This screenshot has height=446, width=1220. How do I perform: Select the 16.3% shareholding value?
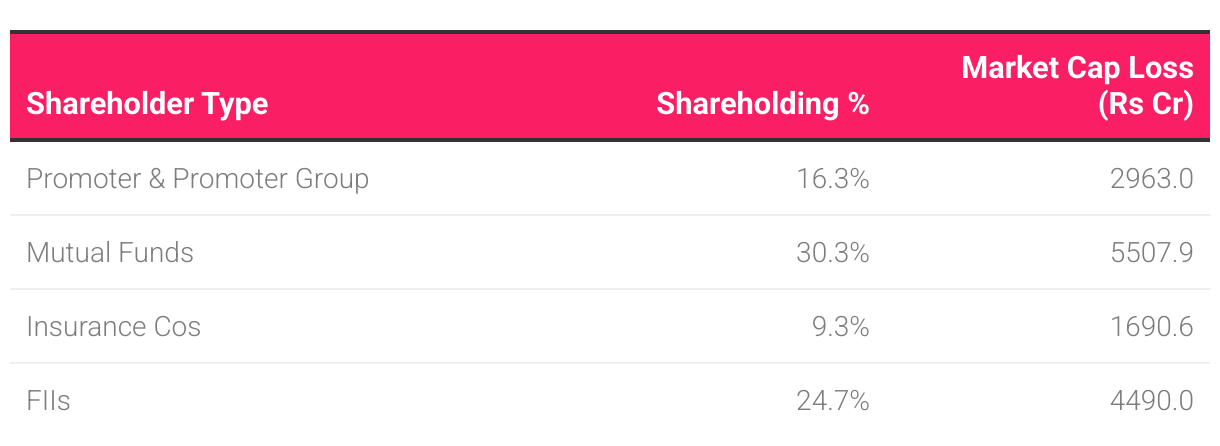(x=832, y=179)
